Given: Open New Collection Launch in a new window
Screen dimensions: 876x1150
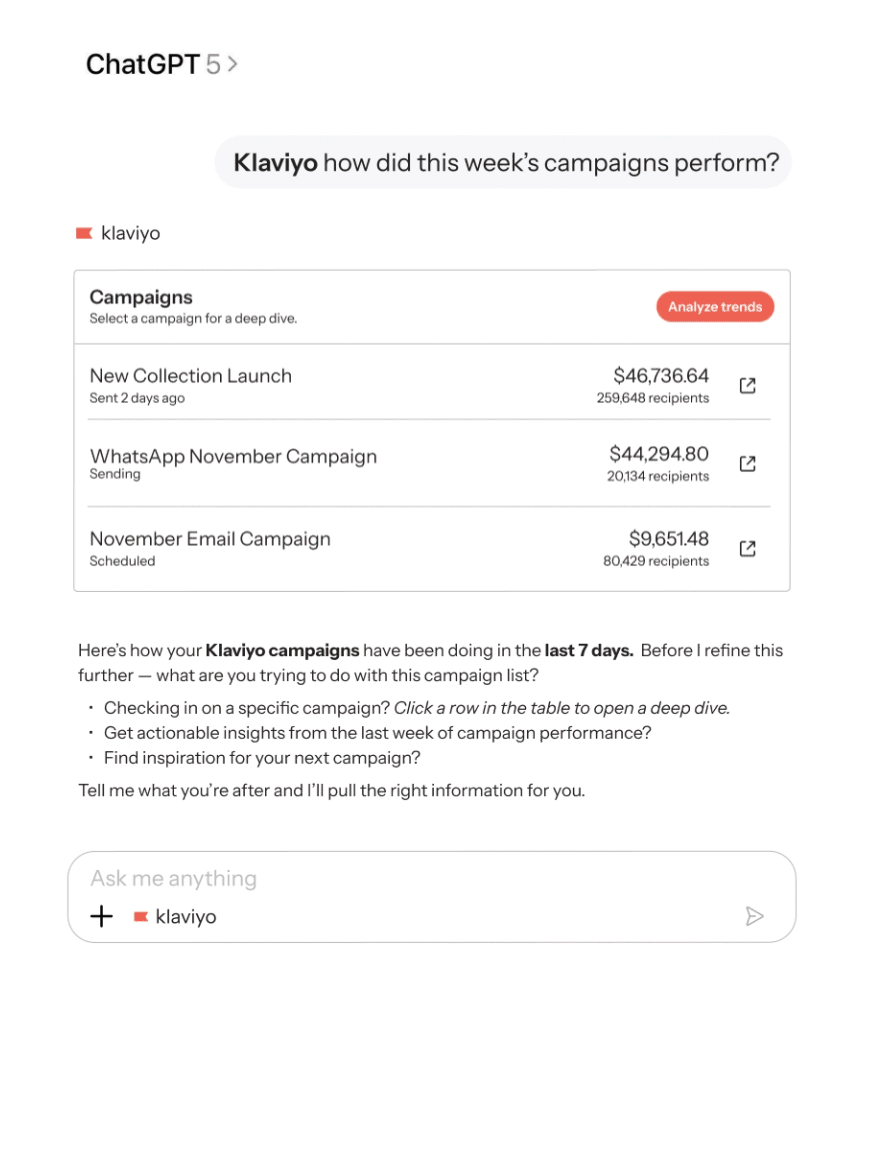Looking at the screenshot, I should [x=747, y=385].
